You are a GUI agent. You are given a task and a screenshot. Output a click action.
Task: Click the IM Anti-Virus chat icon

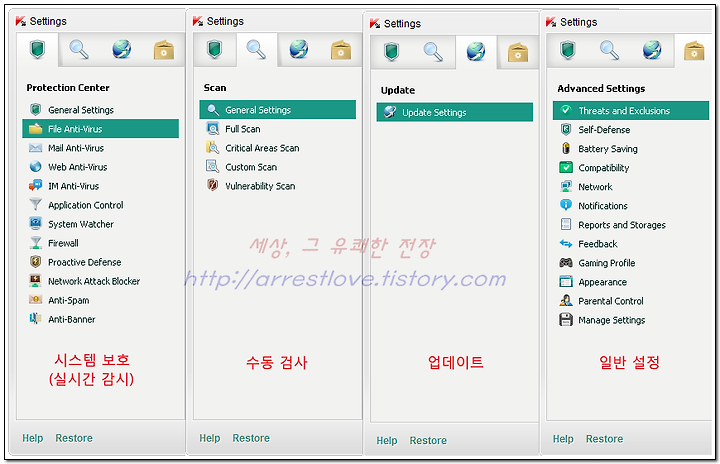35,186
